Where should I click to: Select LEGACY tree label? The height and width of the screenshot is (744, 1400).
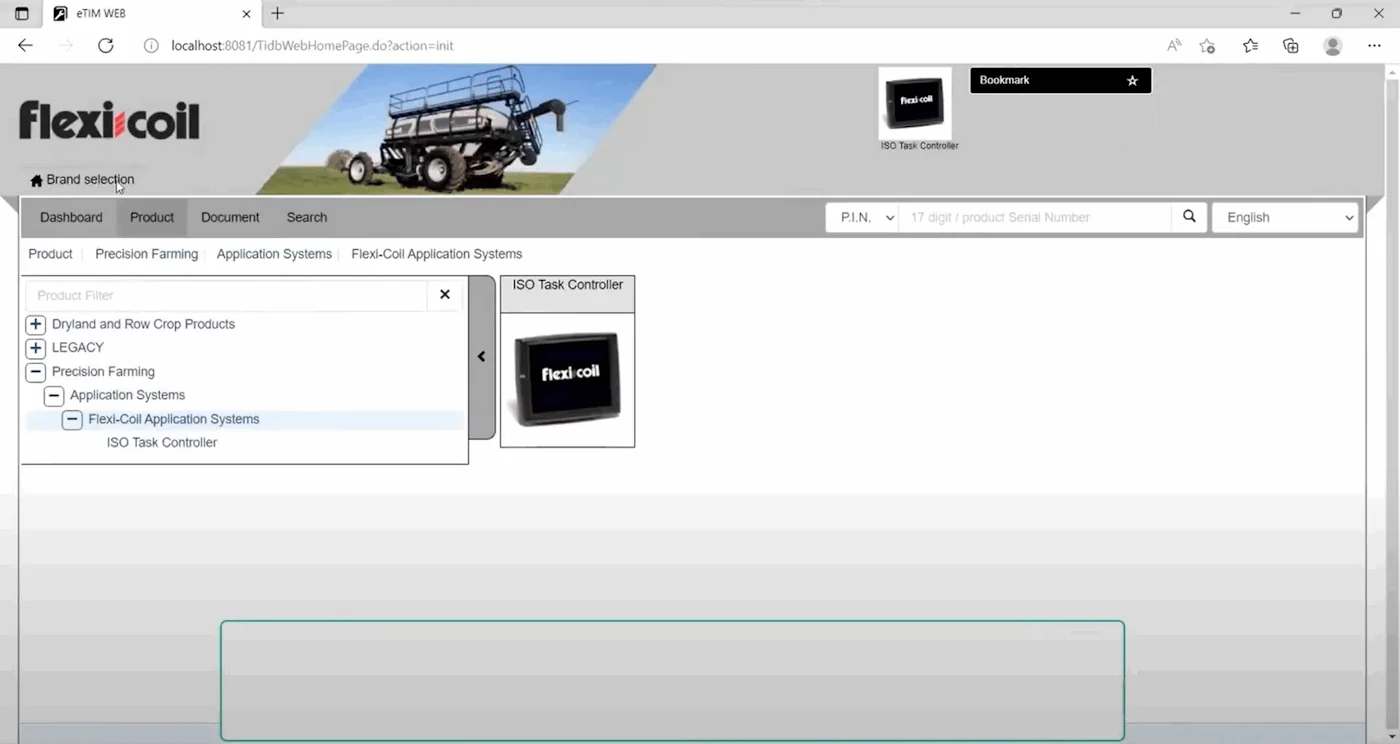click(x=78, y=348)
